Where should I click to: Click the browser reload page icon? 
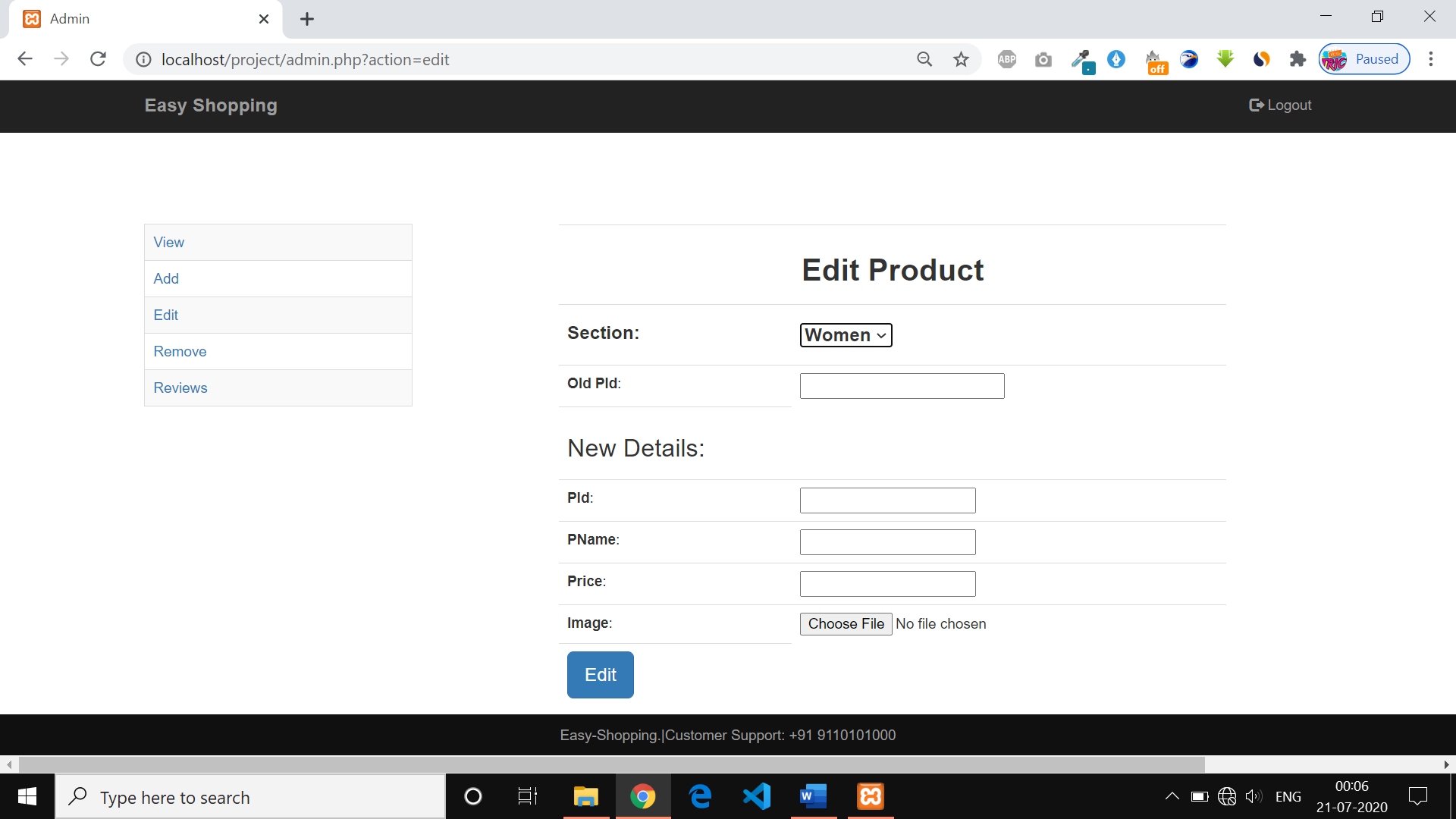click(98, 59)
